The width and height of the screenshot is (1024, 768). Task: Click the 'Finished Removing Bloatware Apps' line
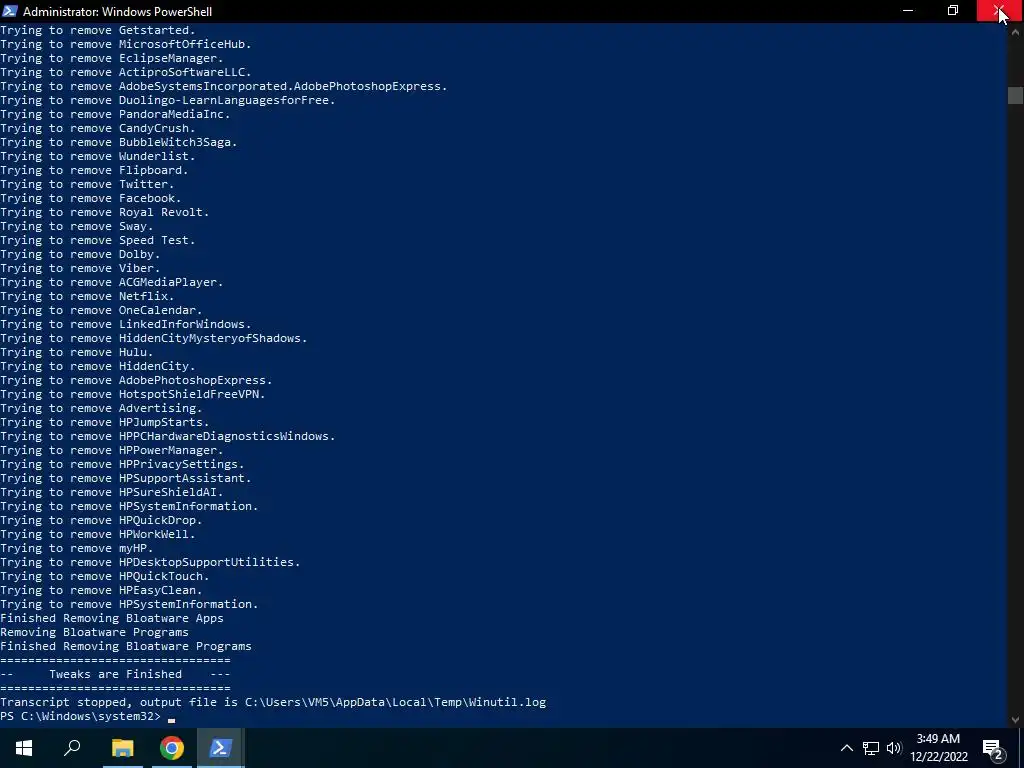(x=112, y=618)
